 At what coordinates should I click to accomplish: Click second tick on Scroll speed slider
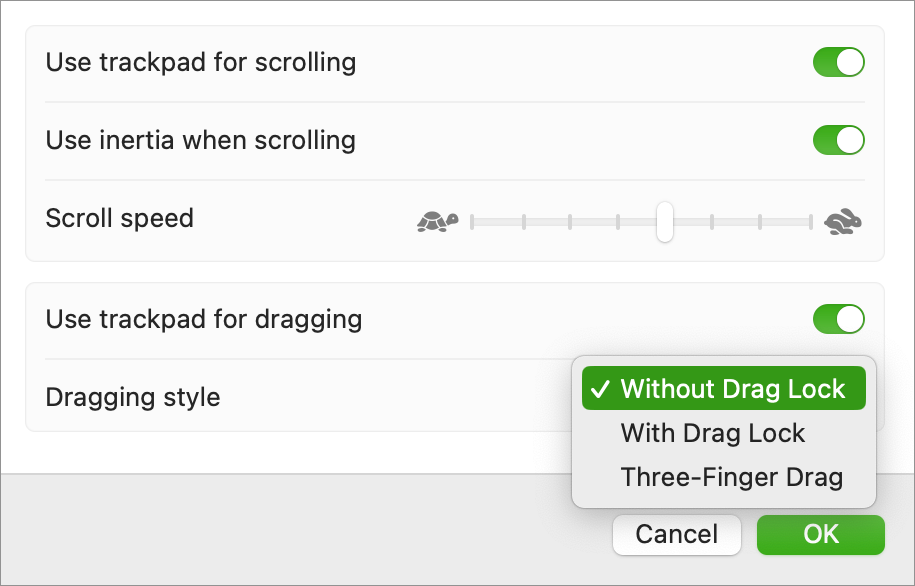524,222
